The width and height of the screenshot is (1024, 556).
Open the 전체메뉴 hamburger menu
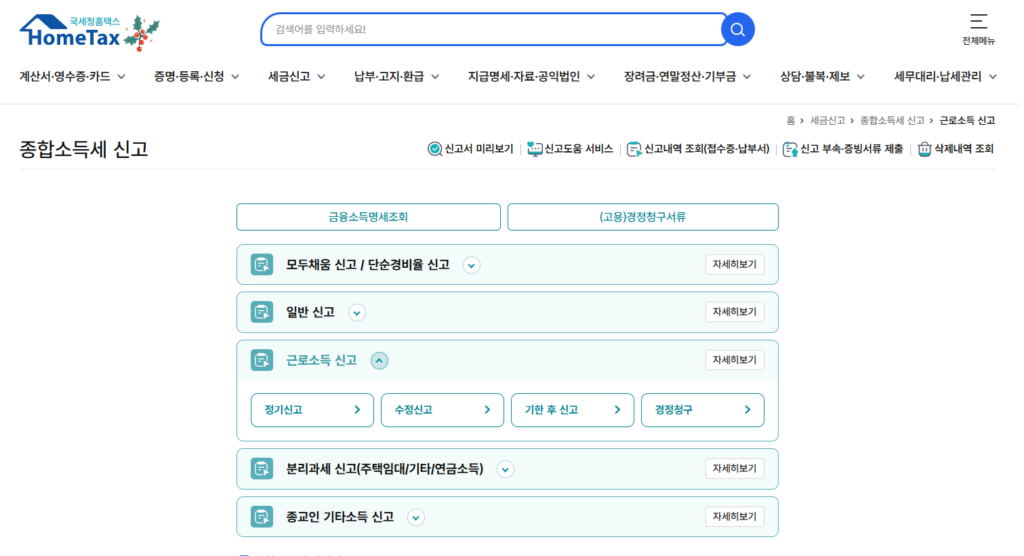[x=978, y=28]
